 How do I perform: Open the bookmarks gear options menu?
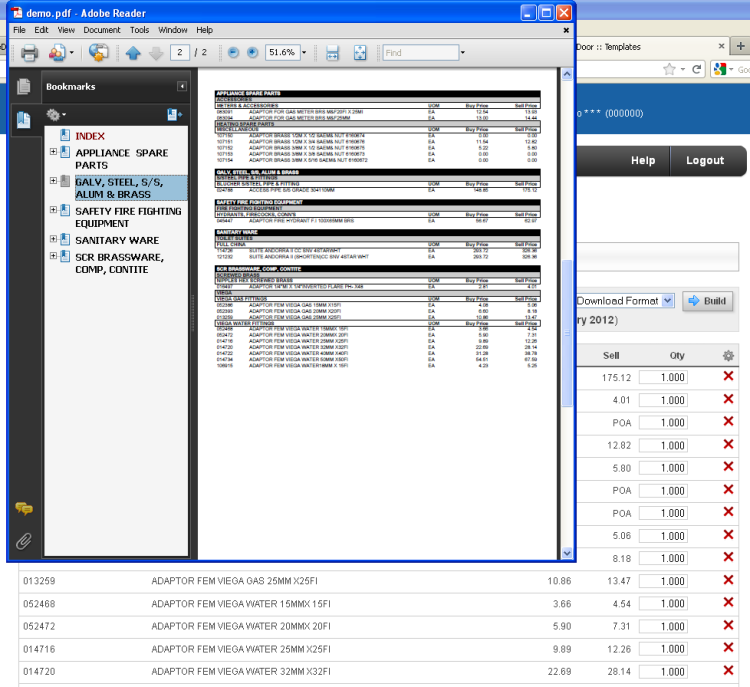point(55,116)
